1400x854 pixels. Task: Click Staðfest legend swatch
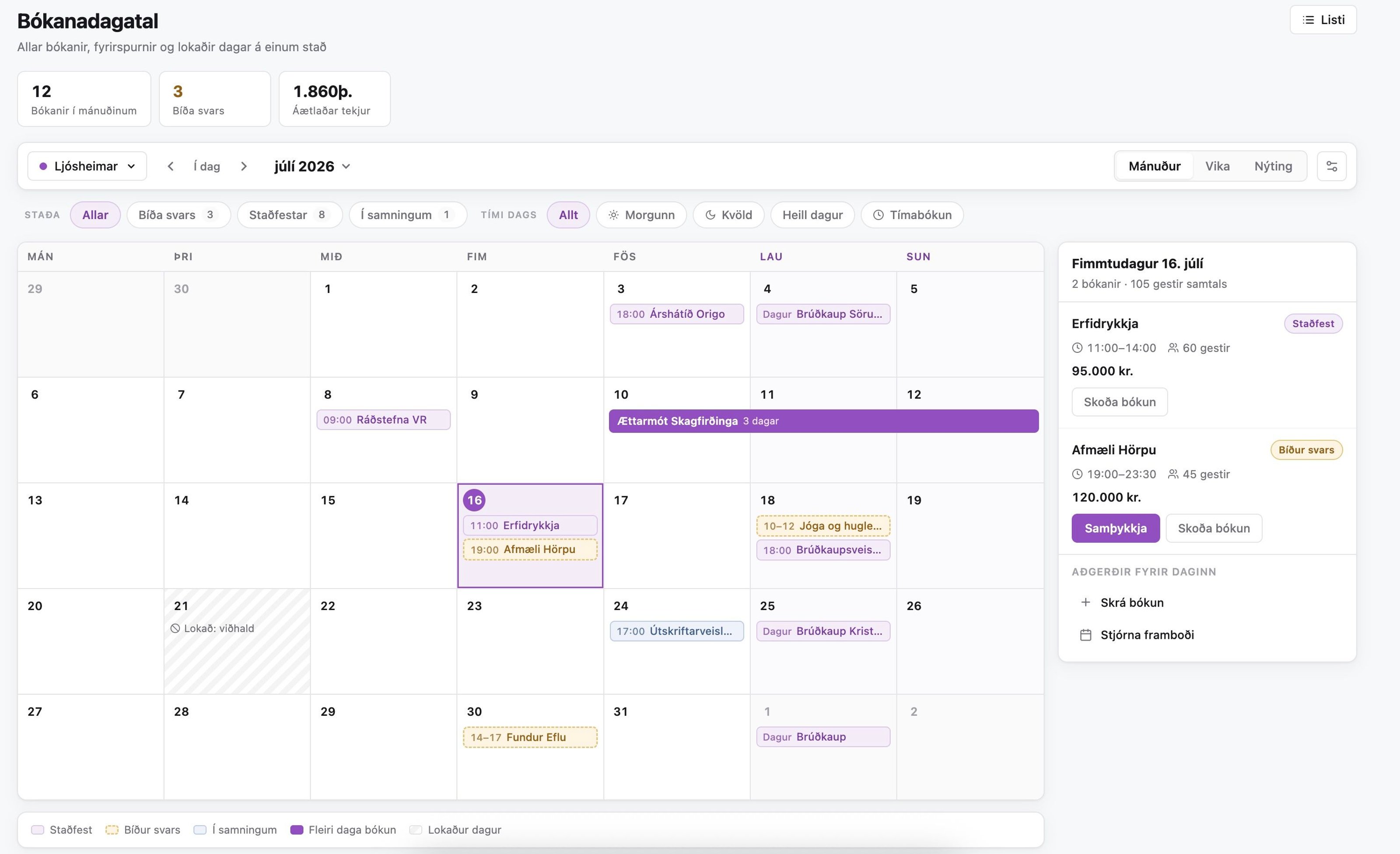click(x=38, y=830)
